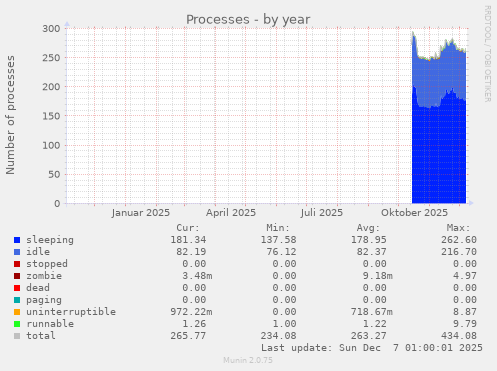Click the 250 y-axis tick label
The width and height of the screenshot is (497, 371).
(x=51, y=58)
